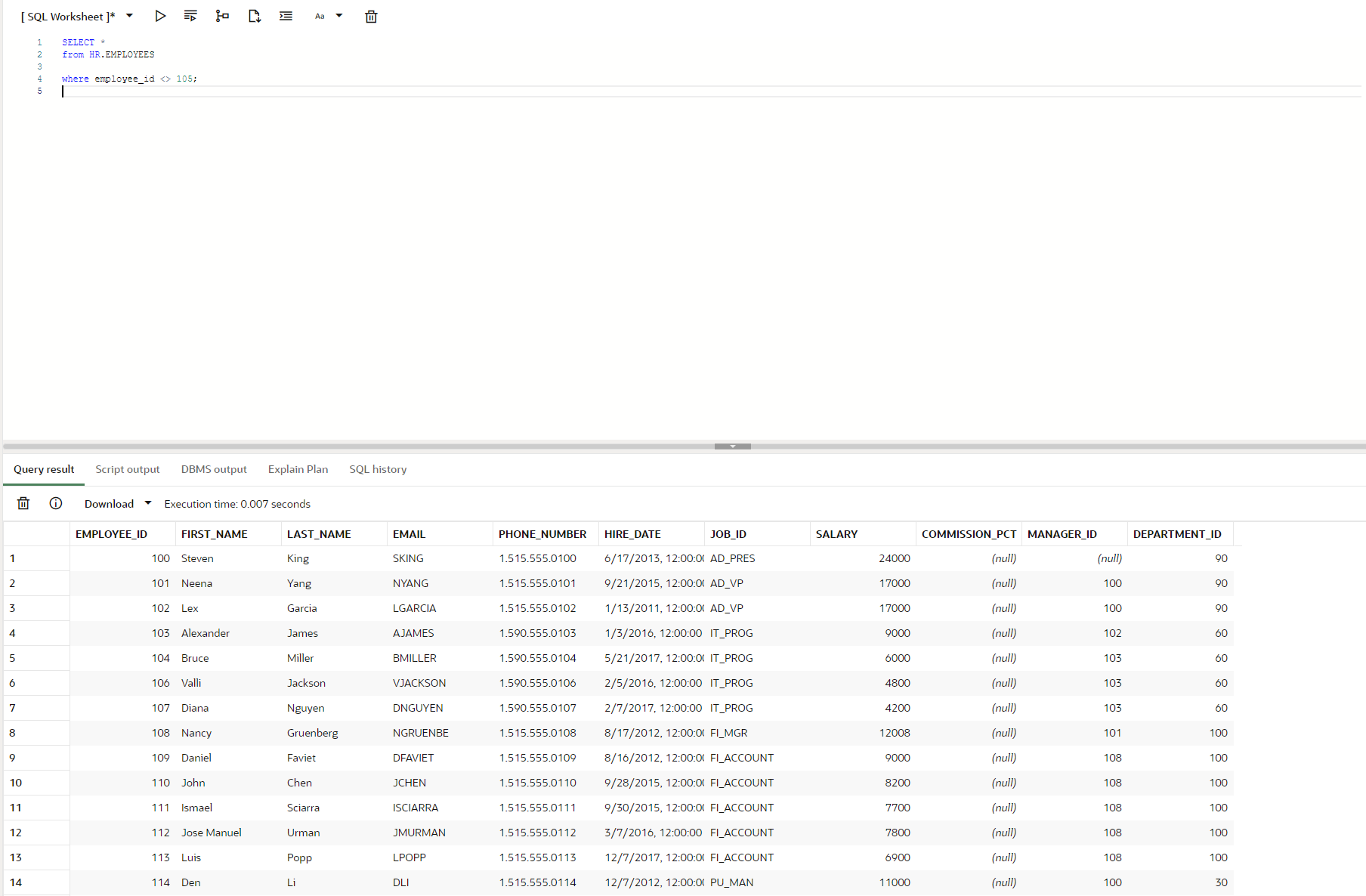1366x896 pixels.
Task: Click the PHONE_NUMBER column header
Action: 545,534
